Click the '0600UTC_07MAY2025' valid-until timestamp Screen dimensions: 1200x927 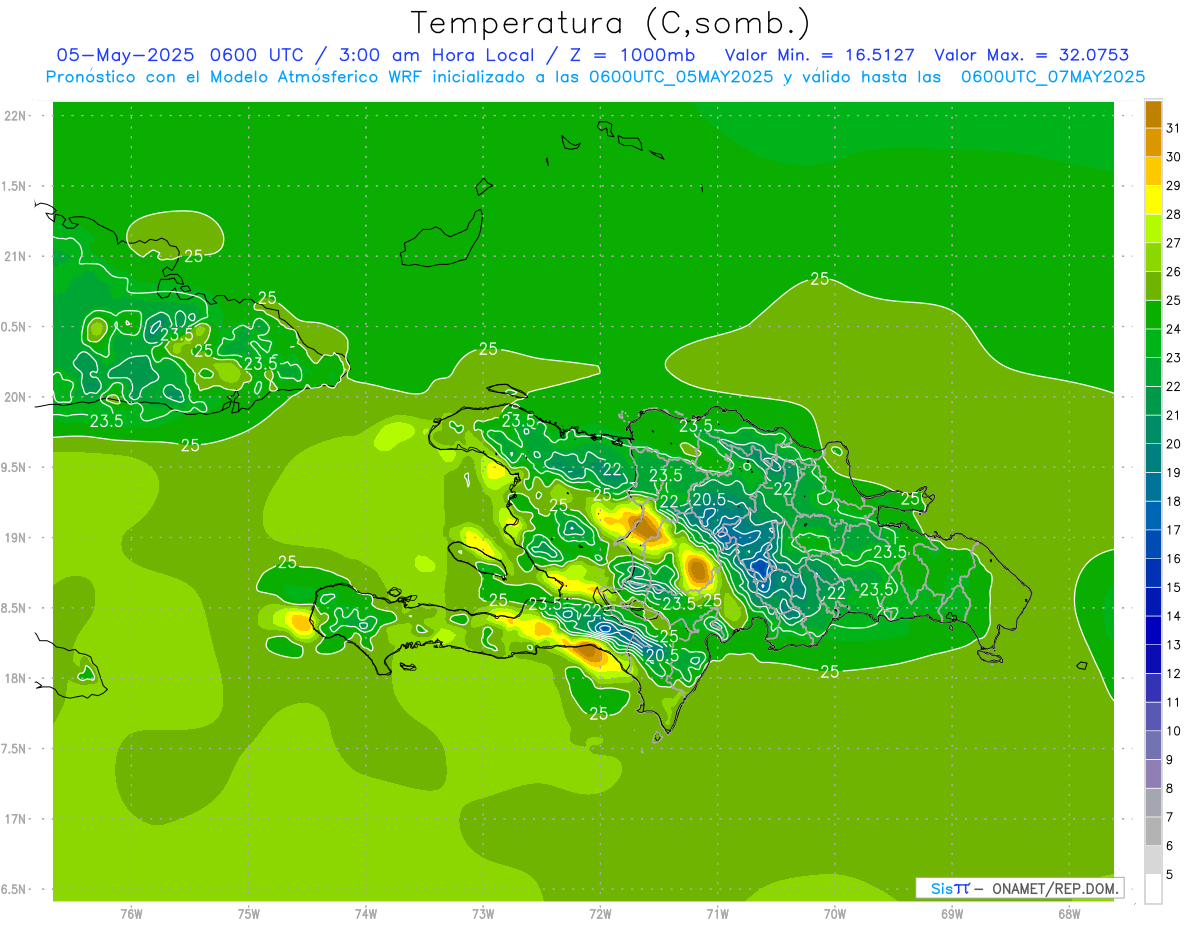pyautogui.click(x=1053, y=77)
